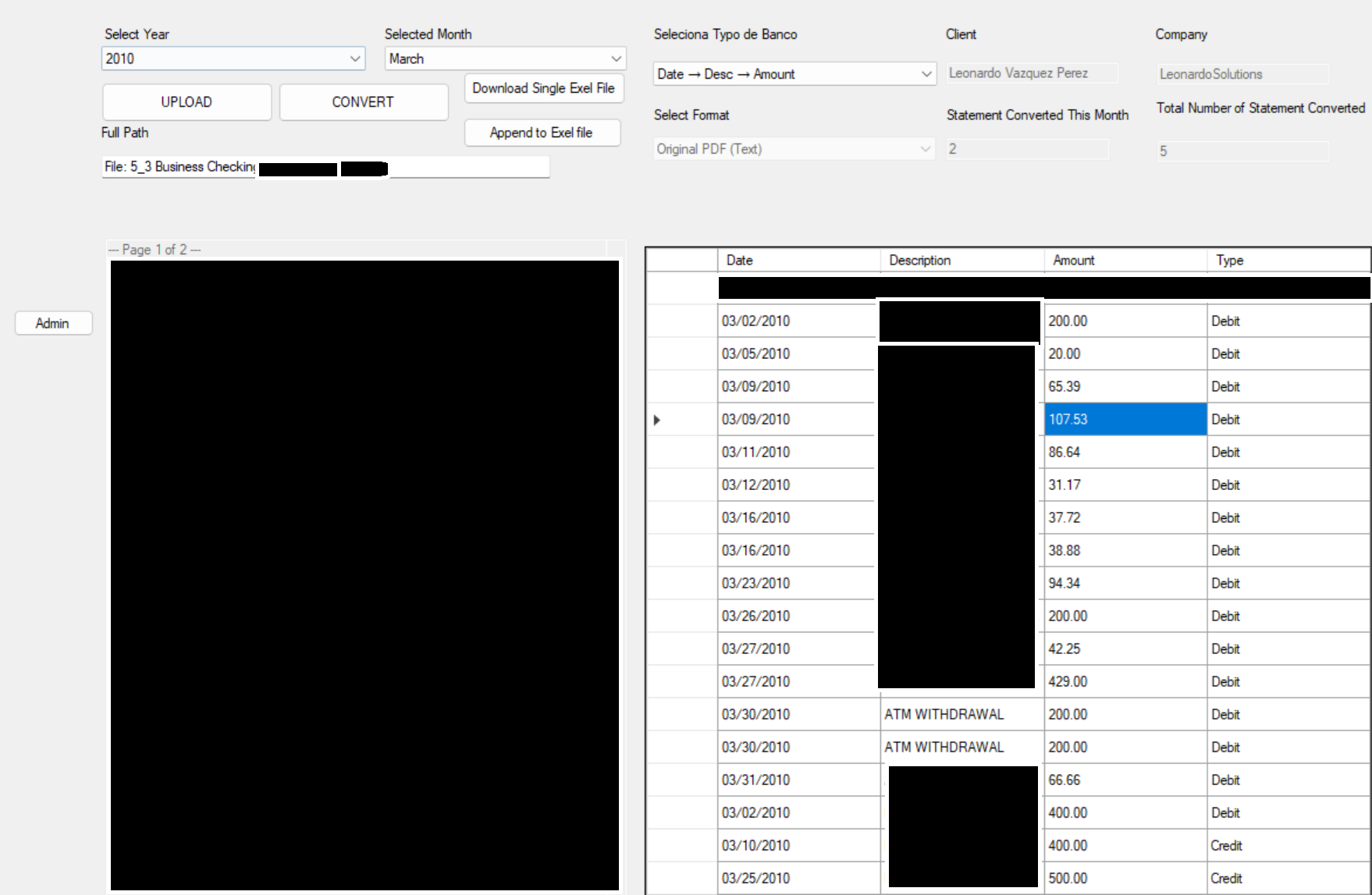Screen dimensions: 1372x895
Task: Select Credit type cell in 03/10/2010 row
Action: tap(1288, 845)
